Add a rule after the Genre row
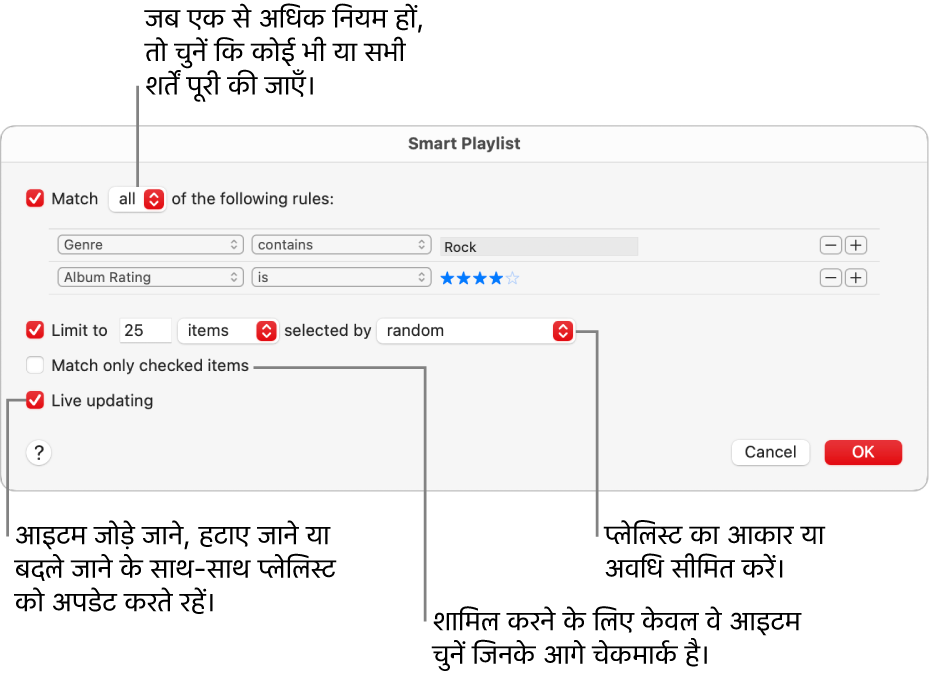931x678 pixels. [856, 245]
